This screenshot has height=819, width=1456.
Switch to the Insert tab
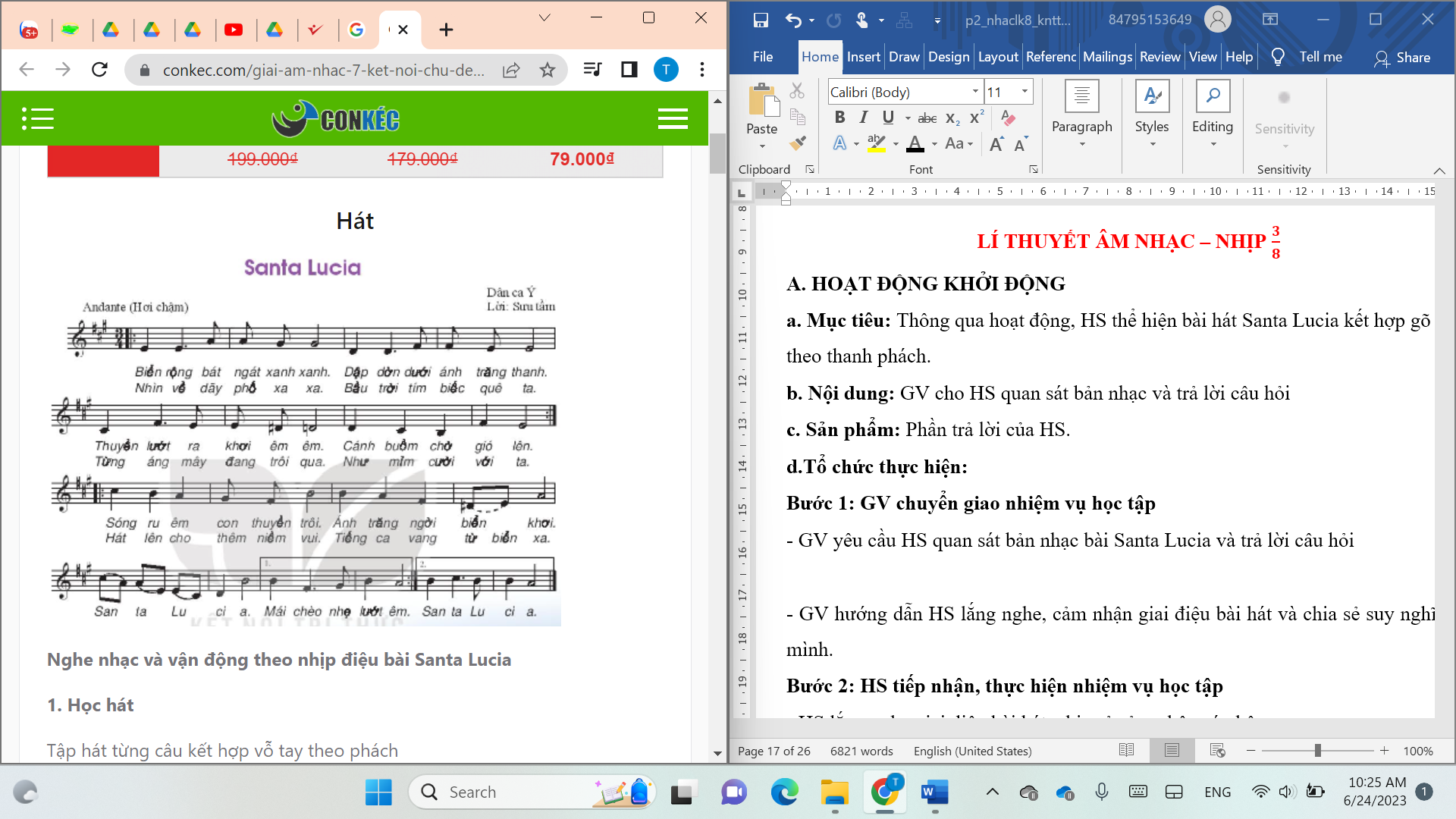[x=864, y=57]
